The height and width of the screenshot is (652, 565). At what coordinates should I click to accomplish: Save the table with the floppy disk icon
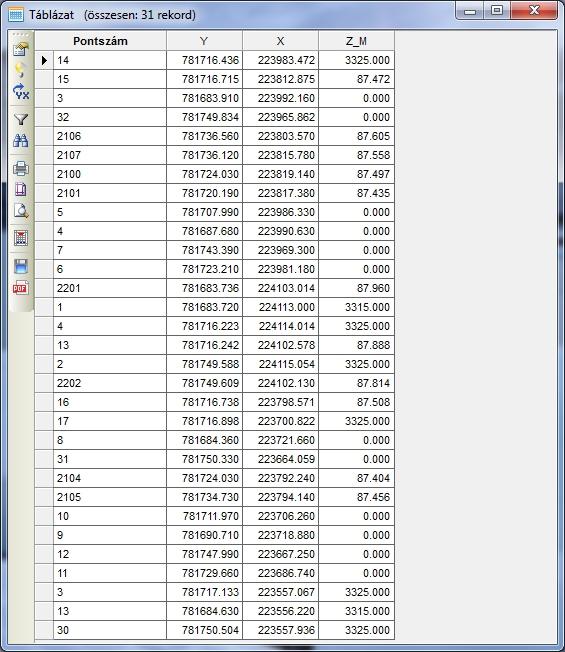(20, 266)
